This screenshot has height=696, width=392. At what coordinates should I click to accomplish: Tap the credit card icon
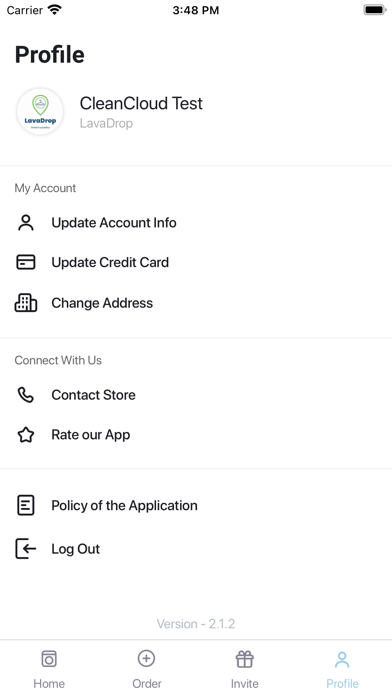pyautogui.click(x=26, y=262)
